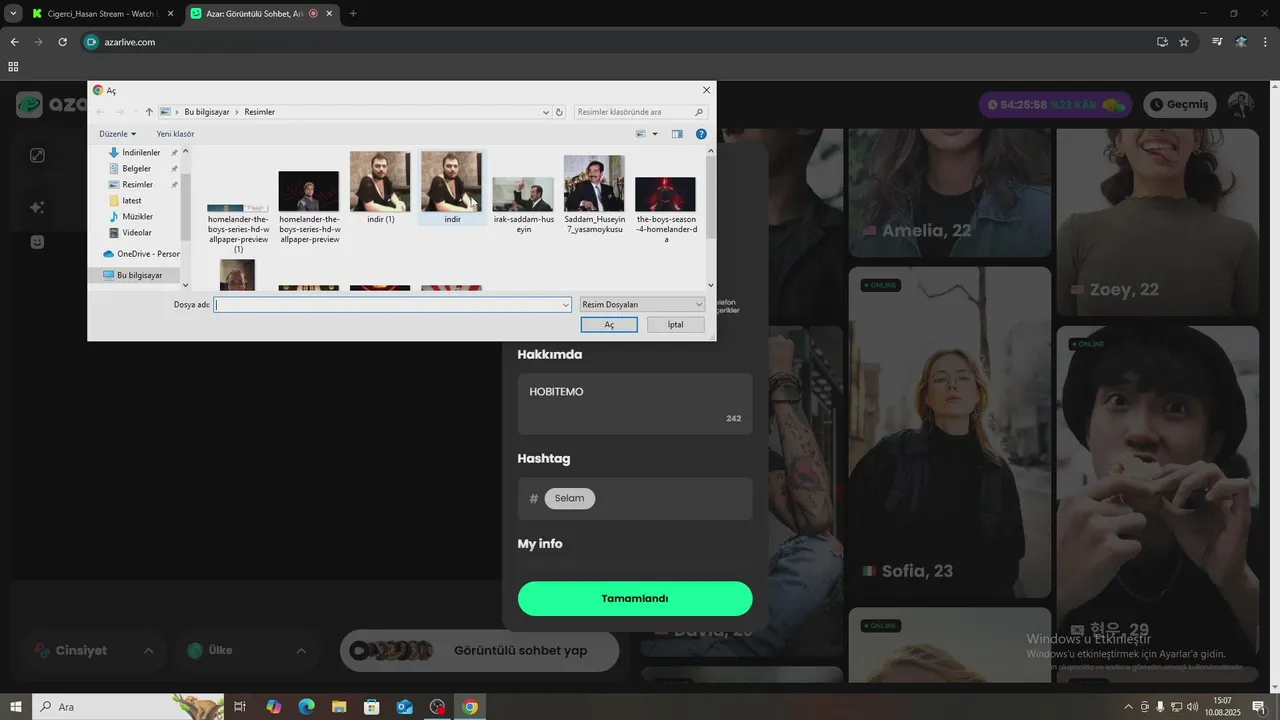Click Bu bilgisayar in the address breadcrumb
Viewport: 1280px width, 720px height.
[x=206, y=112]
